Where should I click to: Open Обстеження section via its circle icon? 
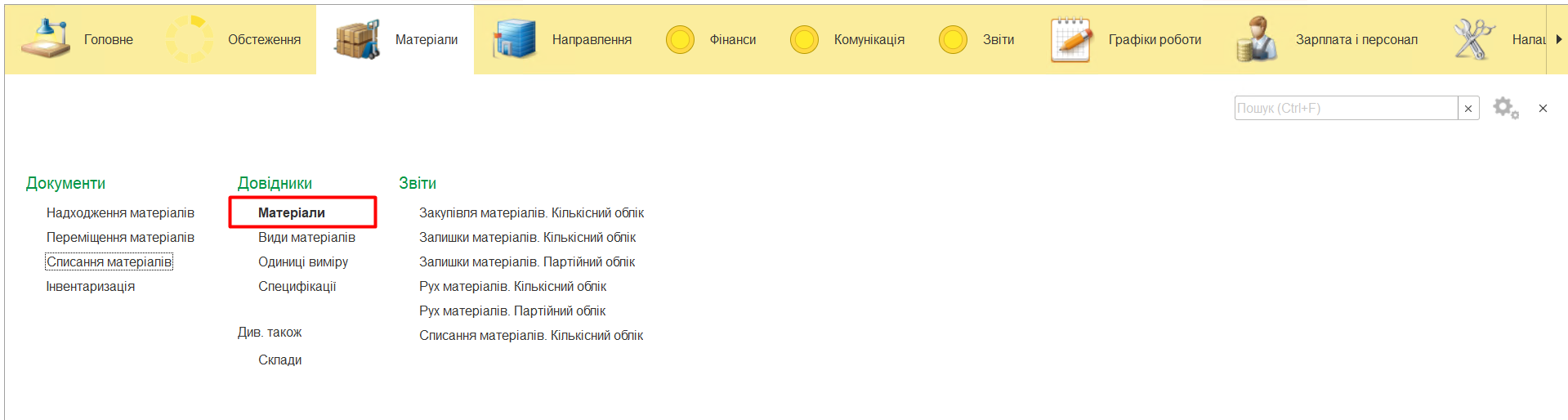pos(189,39)
